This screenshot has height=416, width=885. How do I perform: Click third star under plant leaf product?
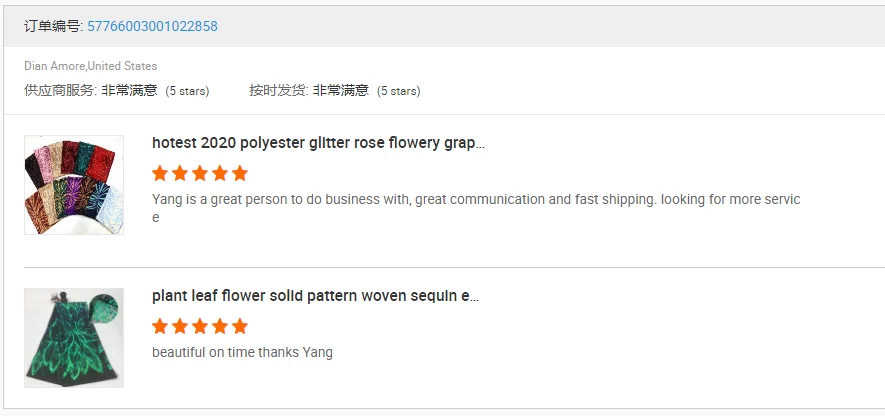200,326
